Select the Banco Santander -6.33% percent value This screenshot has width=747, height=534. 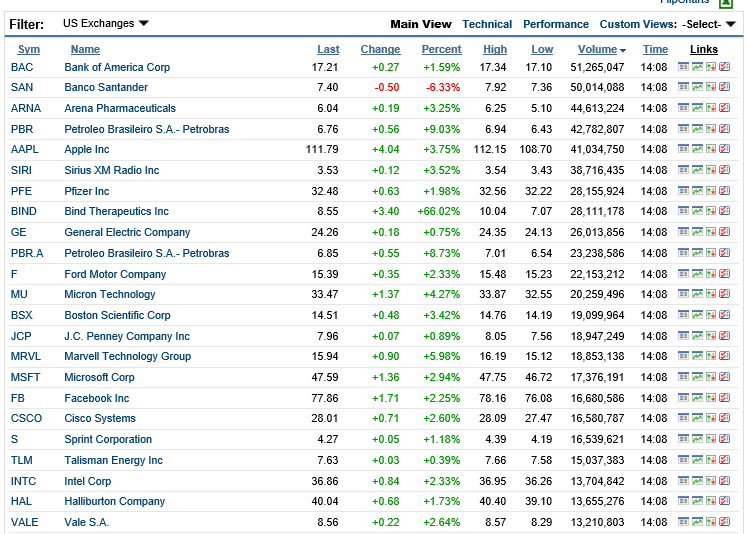pyautogui.click(x=443, y=87)
